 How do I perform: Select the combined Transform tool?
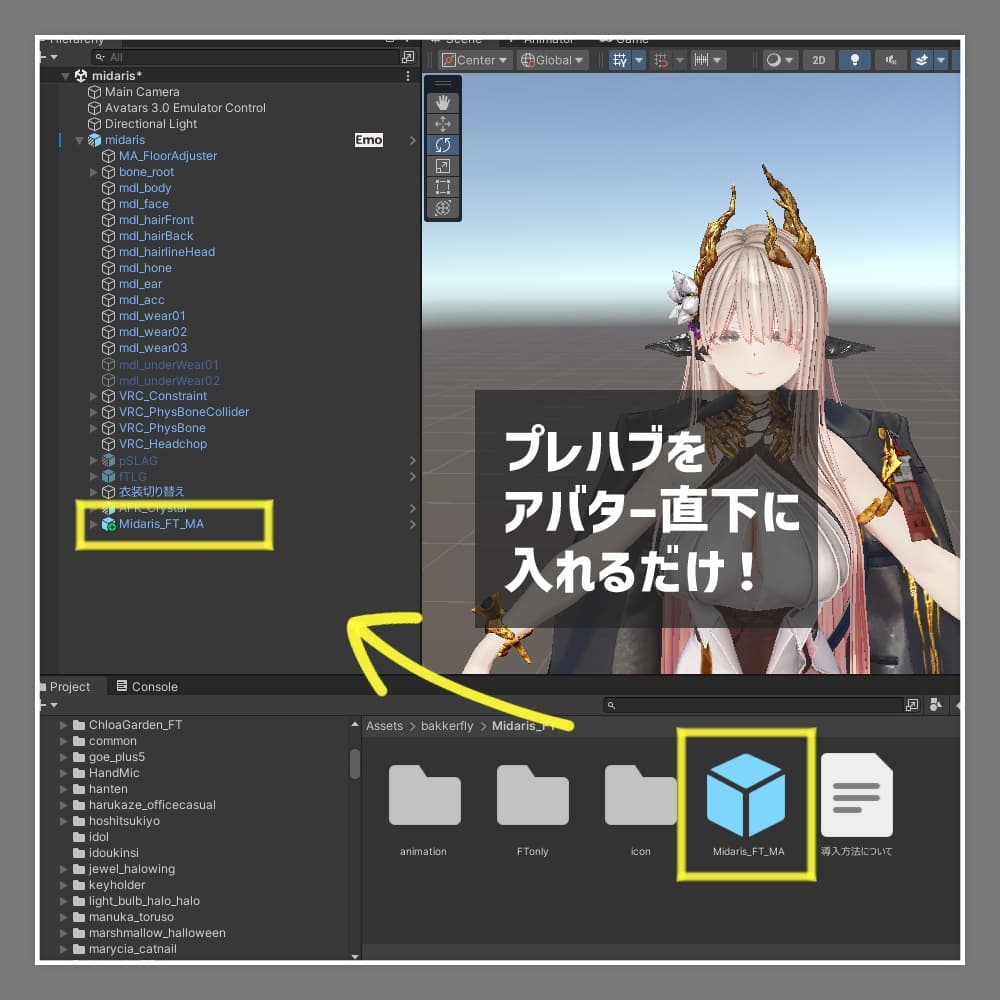pos(443,208)
